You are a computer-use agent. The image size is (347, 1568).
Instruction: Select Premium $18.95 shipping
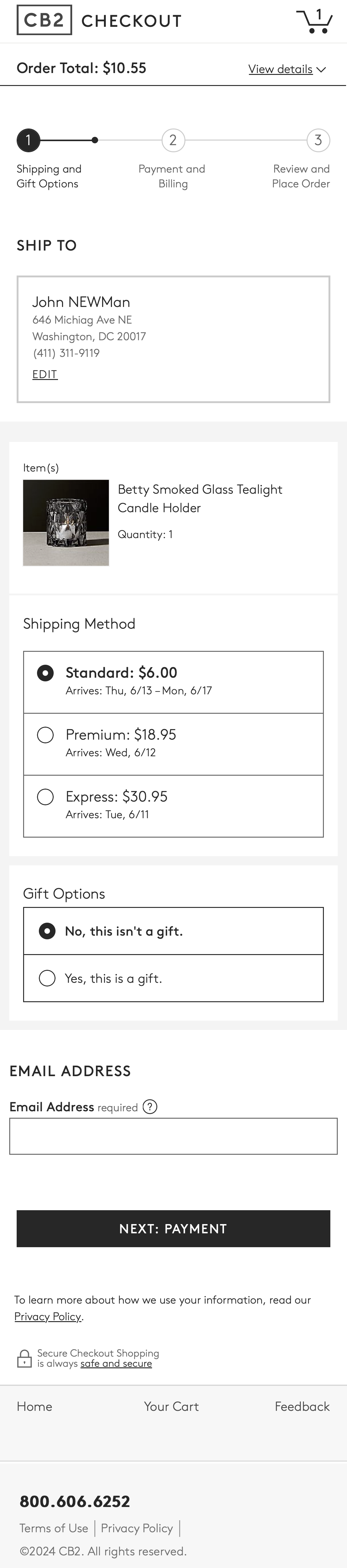pos(46,735)
